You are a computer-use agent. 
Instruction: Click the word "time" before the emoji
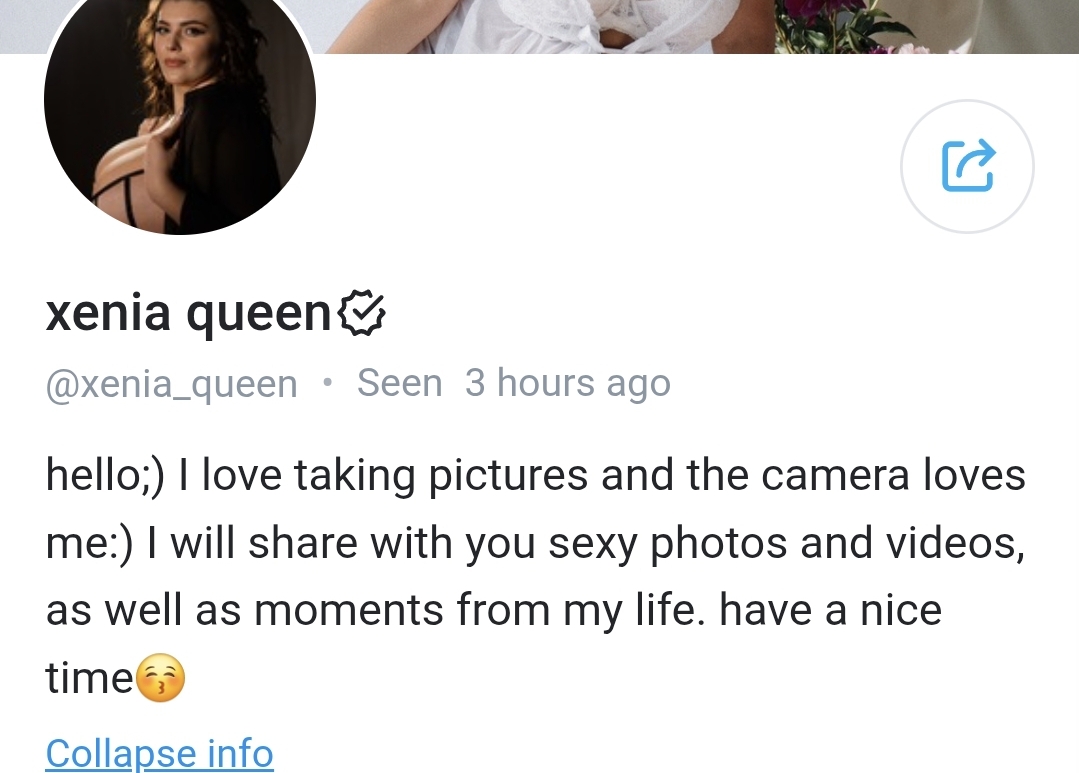pyautogui.click(x=89, y=679)
